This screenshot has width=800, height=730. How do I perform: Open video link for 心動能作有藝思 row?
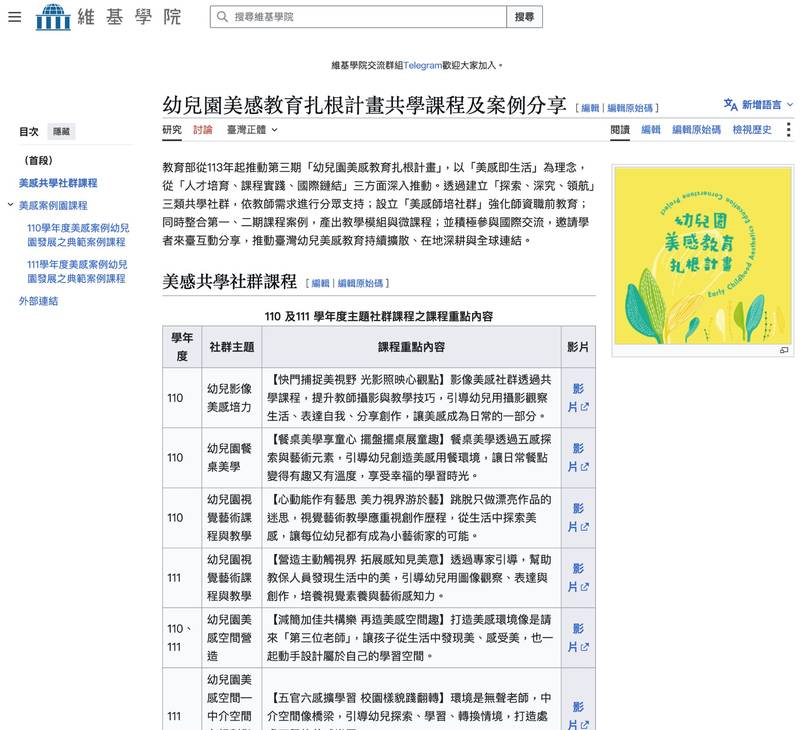pyautogui.click(x=578, y=518)
